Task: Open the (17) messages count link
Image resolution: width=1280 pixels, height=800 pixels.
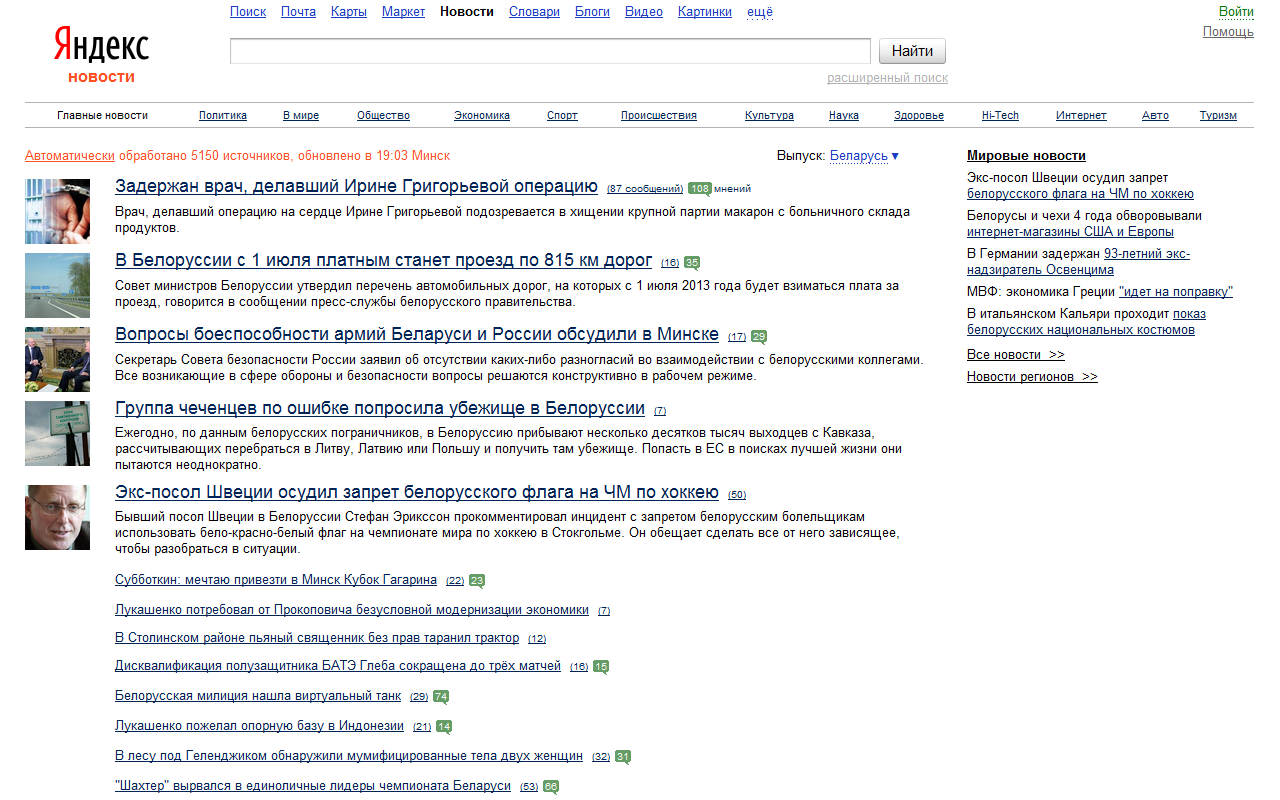Action: click(x=737, y=337)
